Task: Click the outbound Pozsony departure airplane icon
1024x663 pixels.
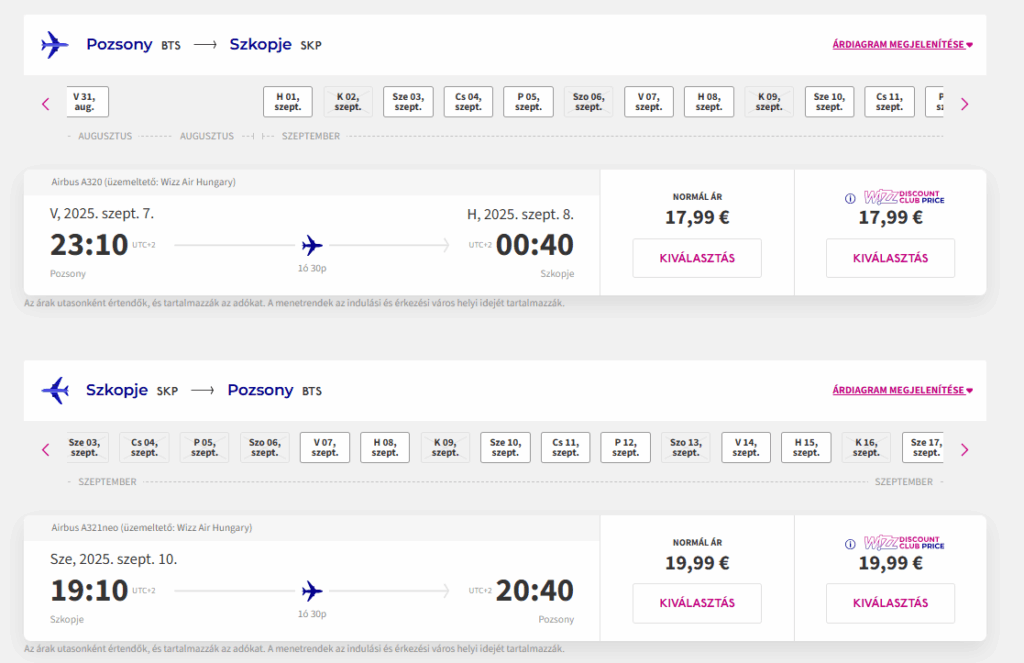Action: point(54,45)
